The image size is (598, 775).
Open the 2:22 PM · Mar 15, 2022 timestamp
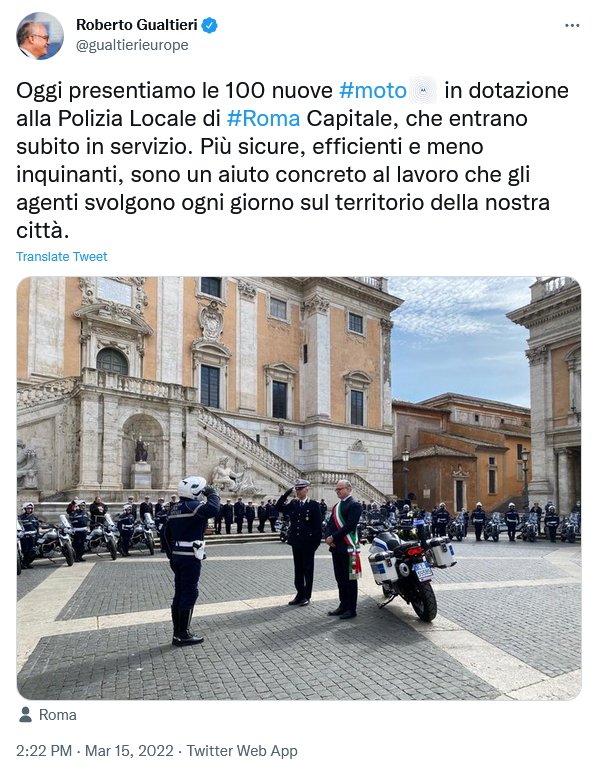(95, 751)
